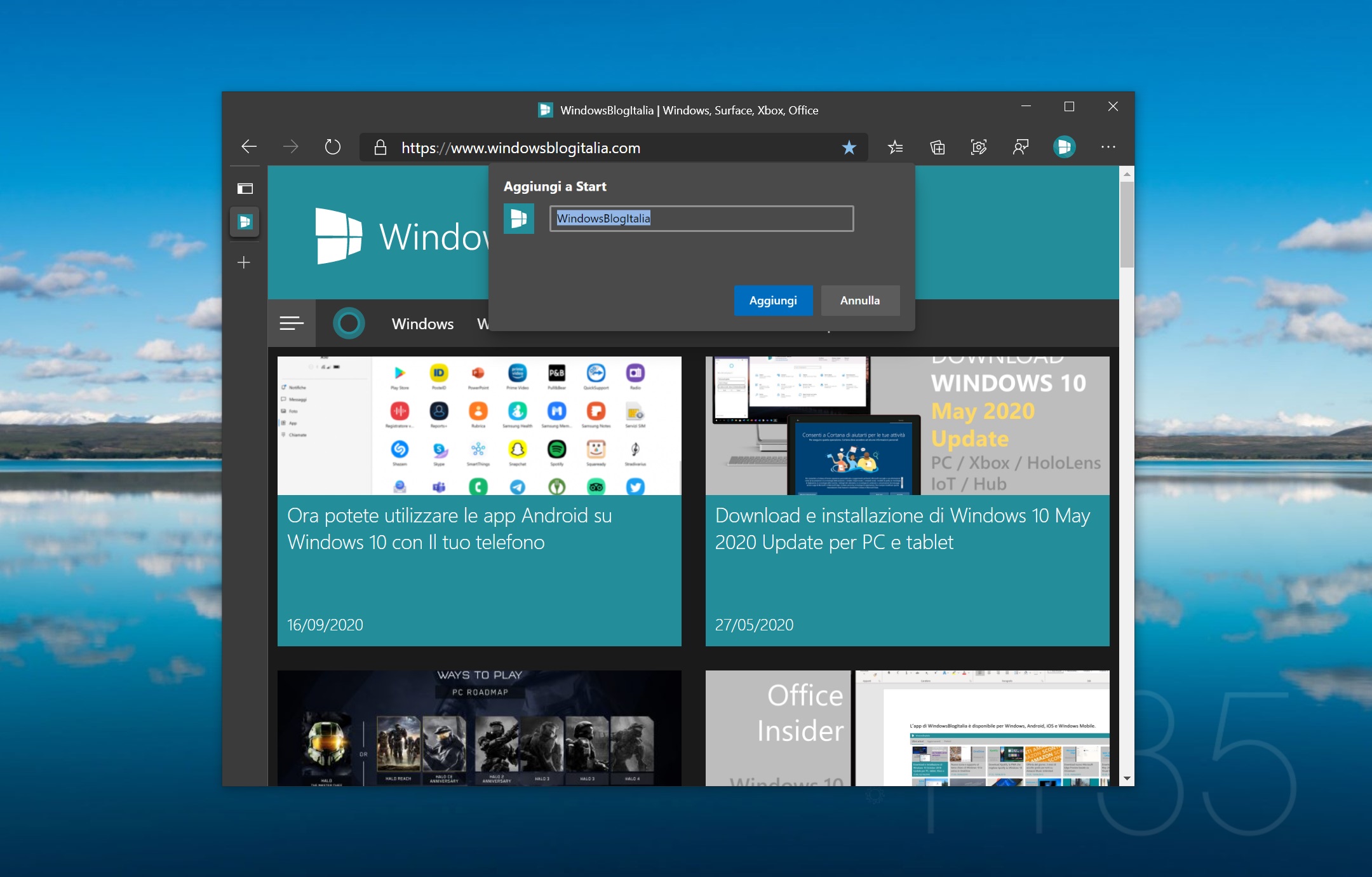Open the Halo Ways to Play article image
The width and height of the screenshot is (1372, 877).
tap(479, 728)
